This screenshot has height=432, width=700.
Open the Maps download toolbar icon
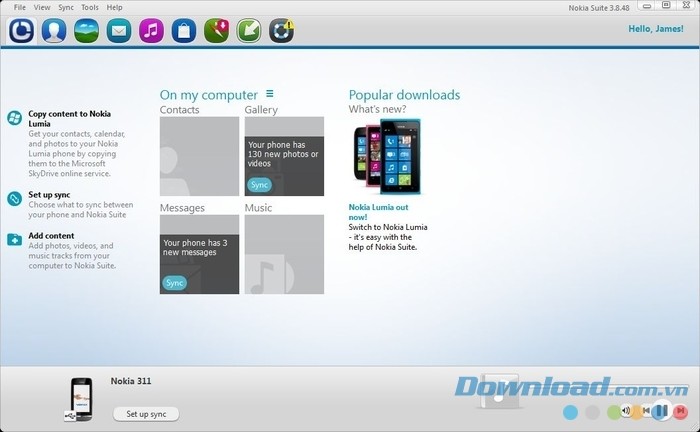pyautogui.click(x=215, y=31)
